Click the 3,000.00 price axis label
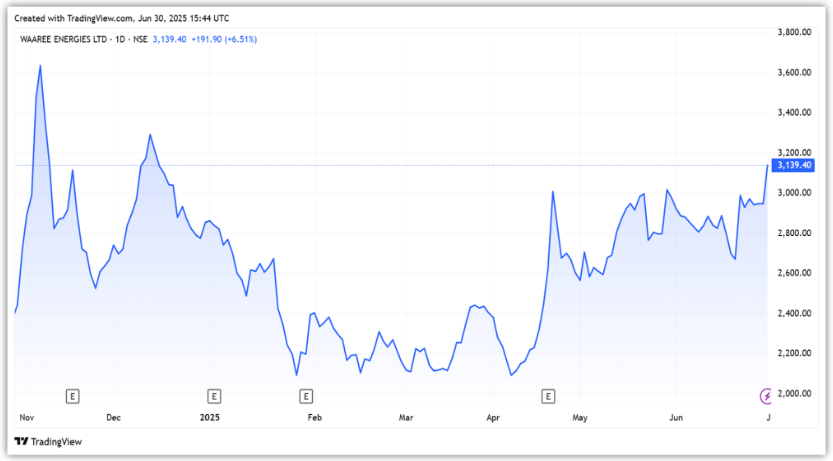The width and height of the screenshot is (833, 461). [793, 193]
